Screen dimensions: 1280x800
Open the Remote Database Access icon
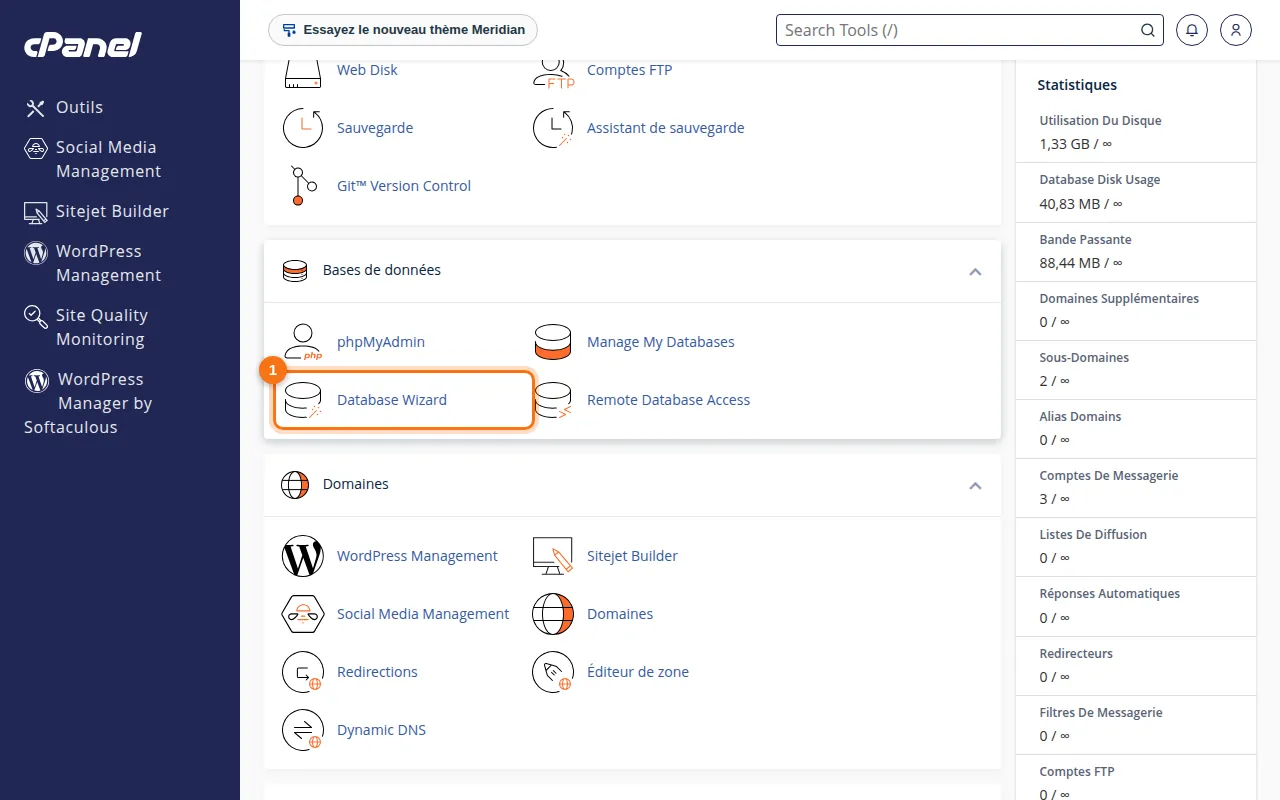[x=553, y=400]
